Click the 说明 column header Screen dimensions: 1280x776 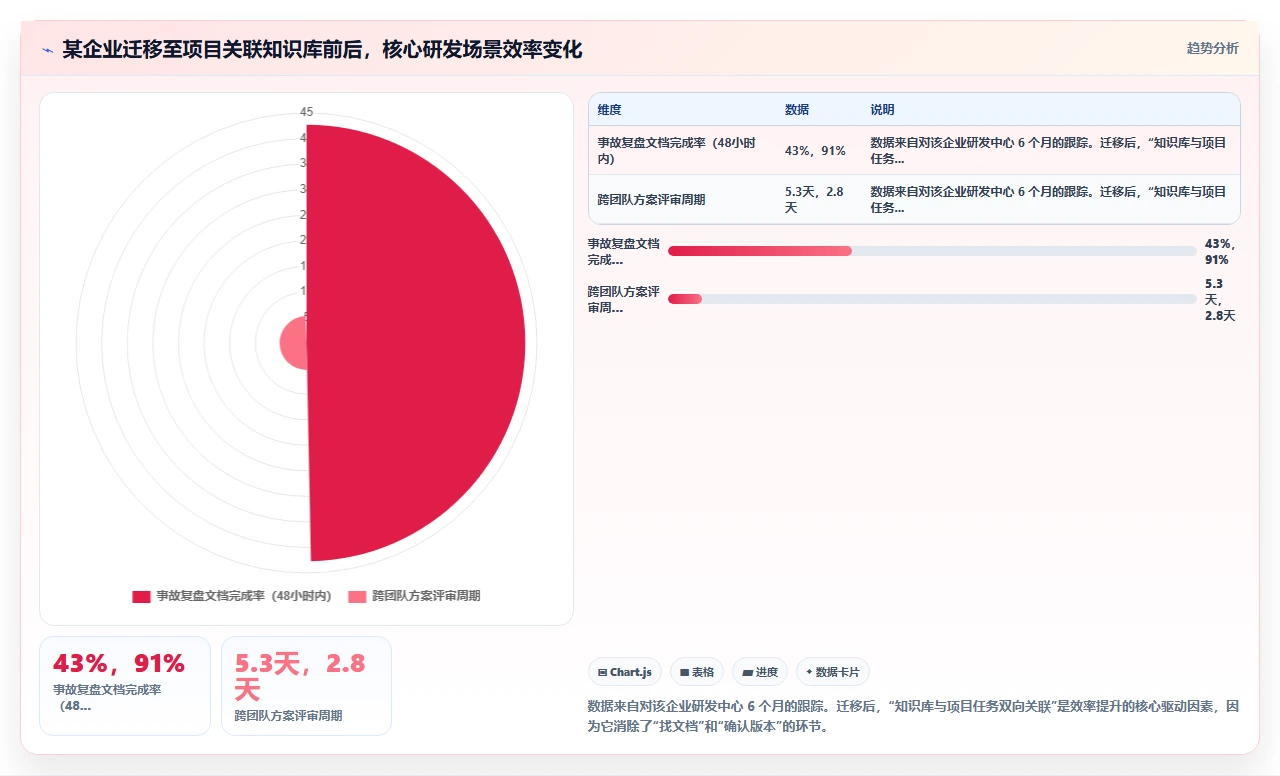coord(882,110)
